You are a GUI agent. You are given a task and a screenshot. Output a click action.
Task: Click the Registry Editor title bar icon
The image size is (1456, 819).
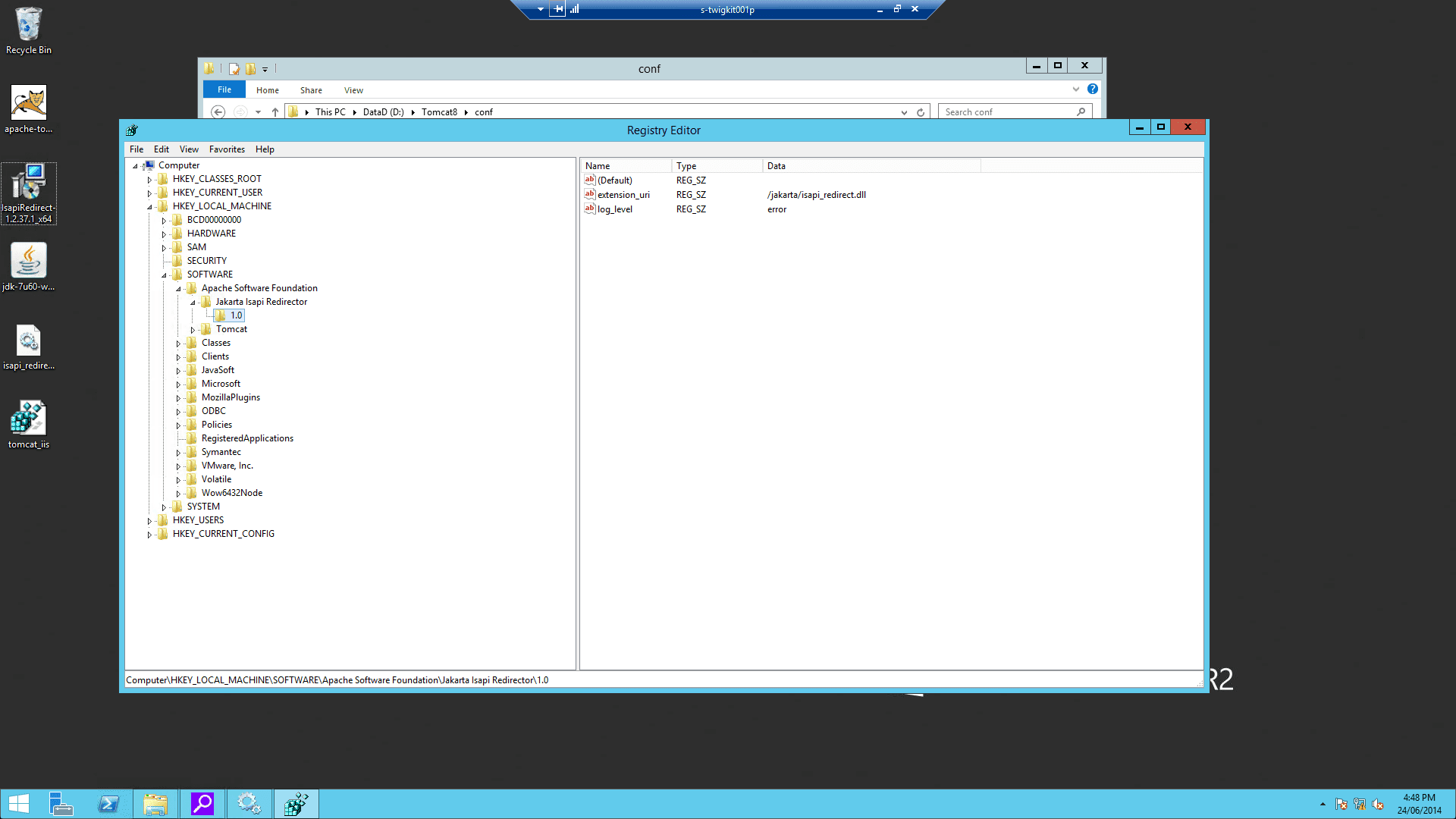[132, 130]
